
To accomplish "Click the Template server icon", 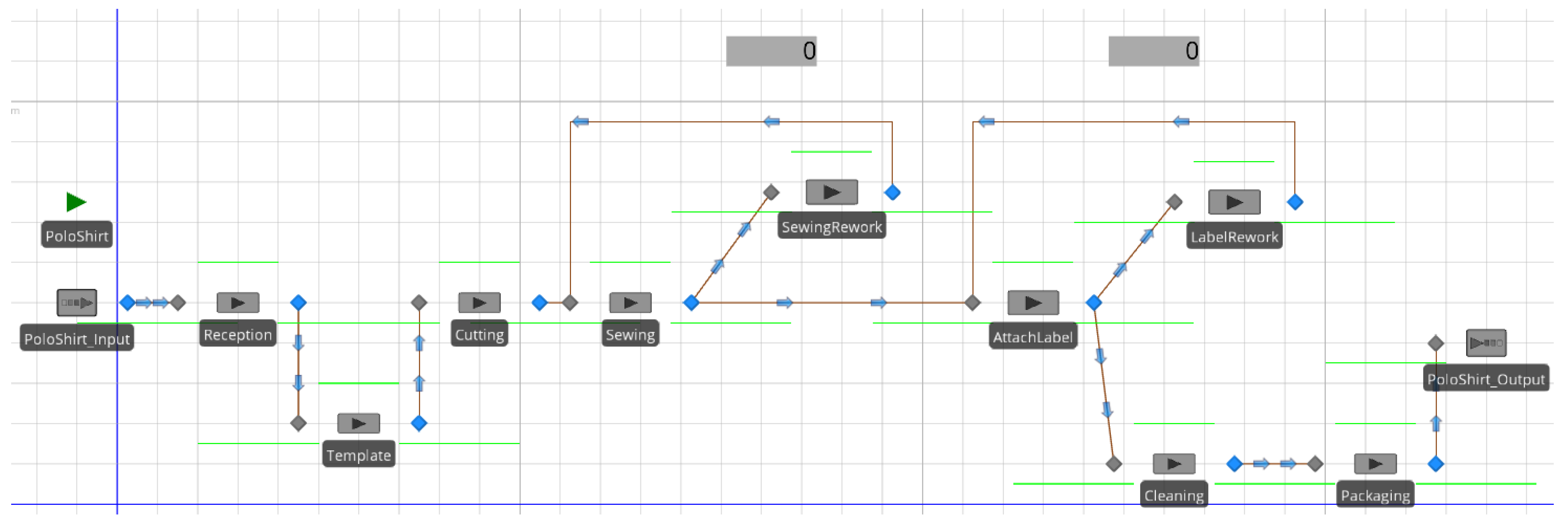I will pyautogui.click(x=359, y=423).
